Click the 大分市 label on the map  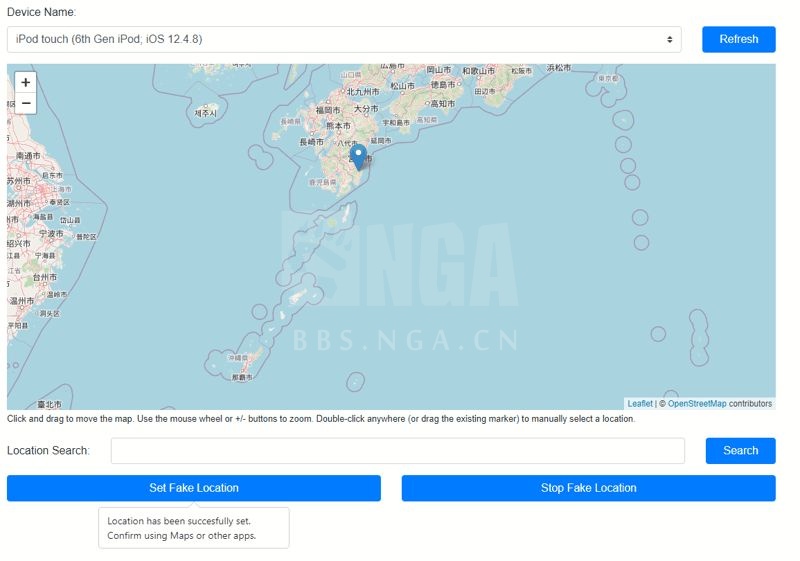pyautogui.click(x=366, y=109)
